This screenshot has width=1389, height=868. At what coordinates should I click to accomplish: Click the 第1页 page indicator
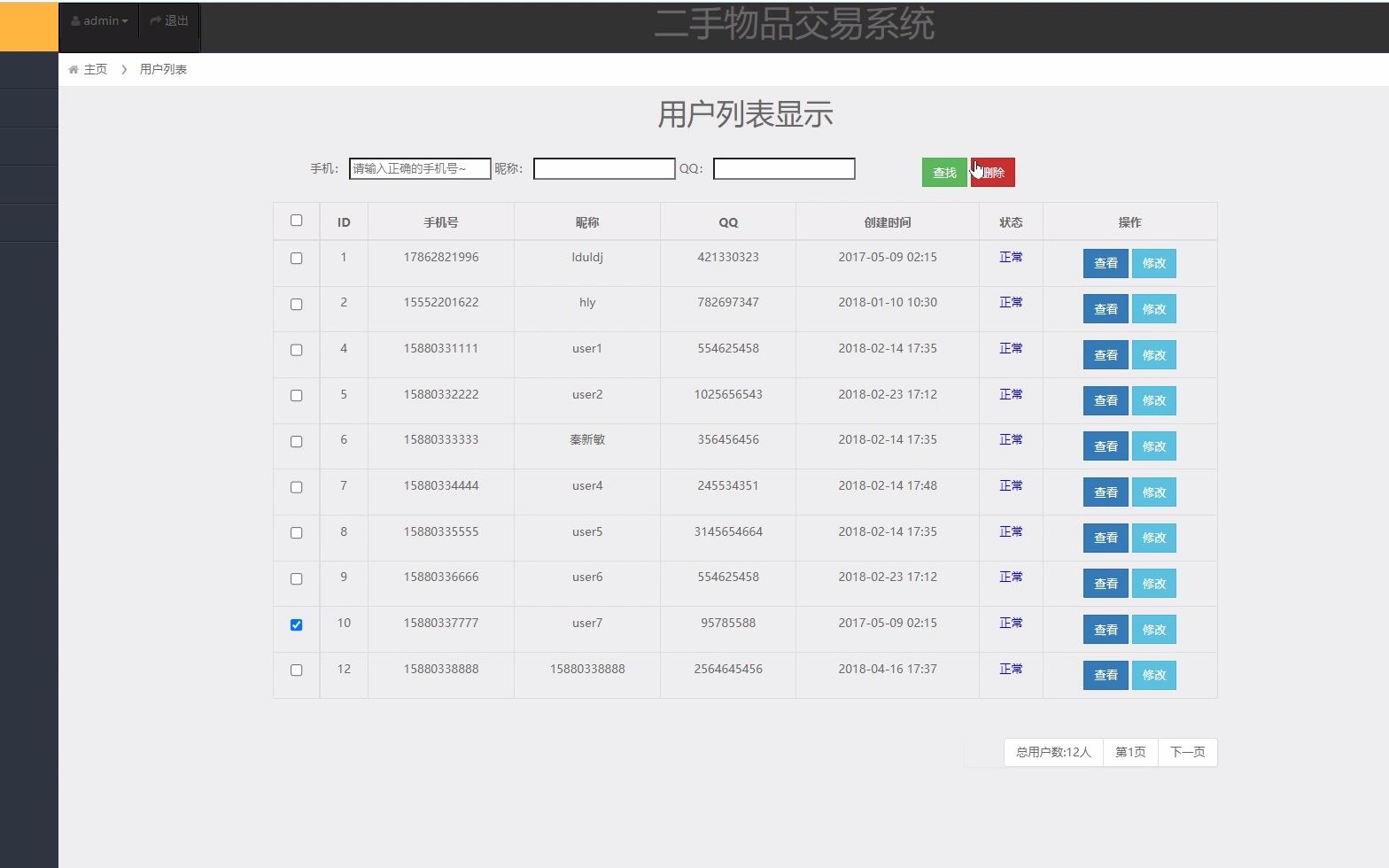pos(1130,752)
